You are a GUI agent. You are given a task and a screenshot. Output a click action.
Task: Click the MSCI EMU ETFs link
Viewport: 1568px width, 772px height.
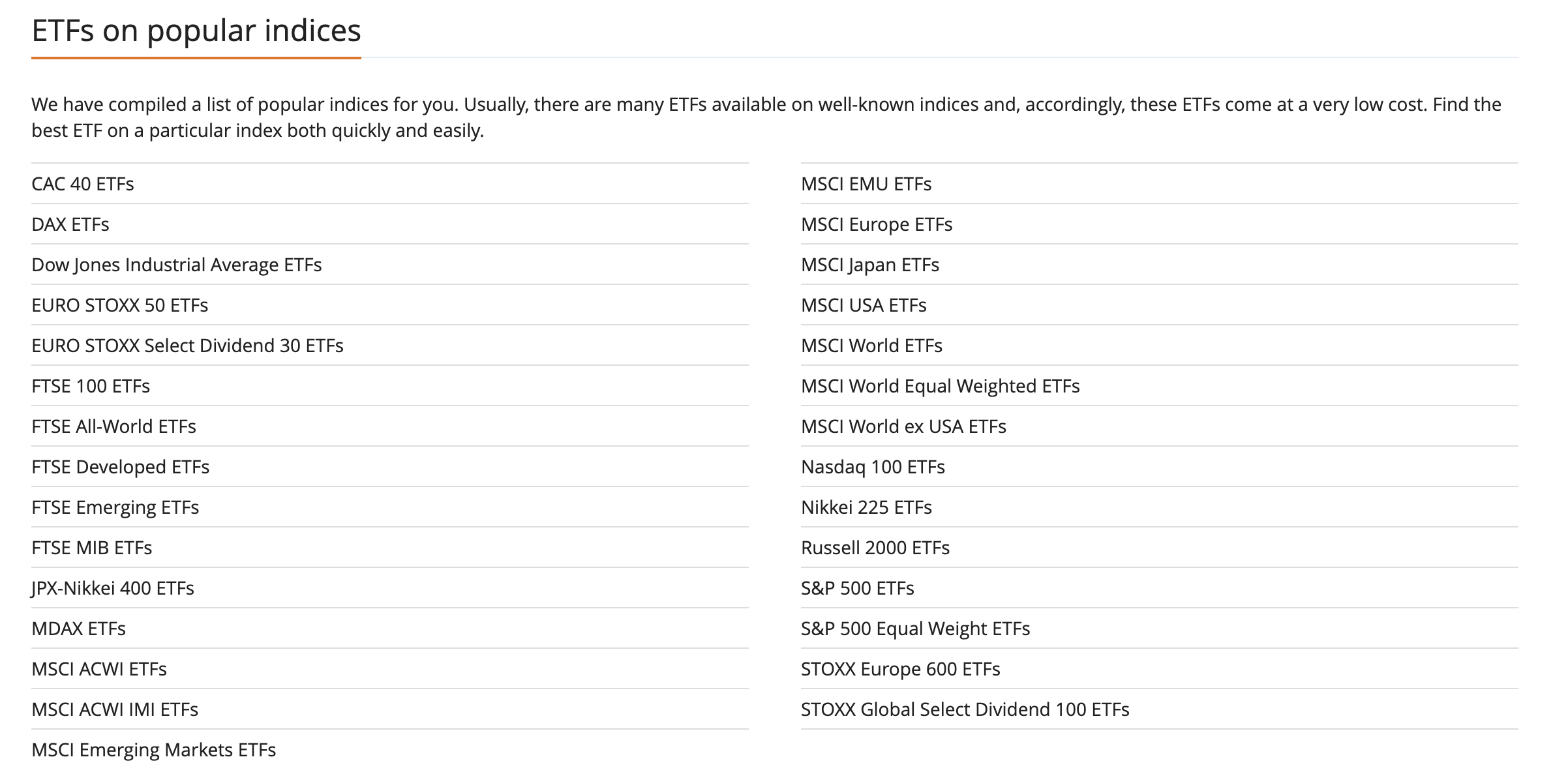866,184
